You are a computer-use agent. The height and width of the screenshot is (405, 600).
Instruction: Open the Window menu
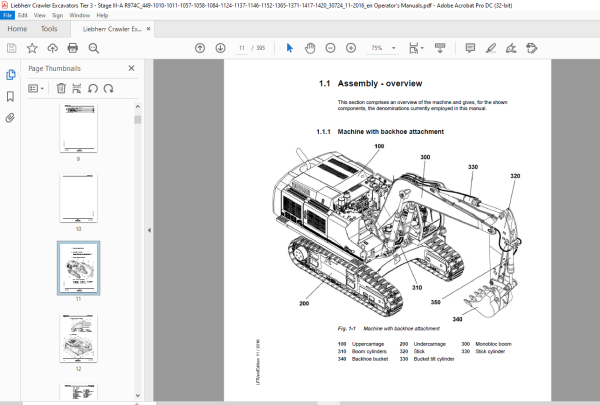coord(80,15)
